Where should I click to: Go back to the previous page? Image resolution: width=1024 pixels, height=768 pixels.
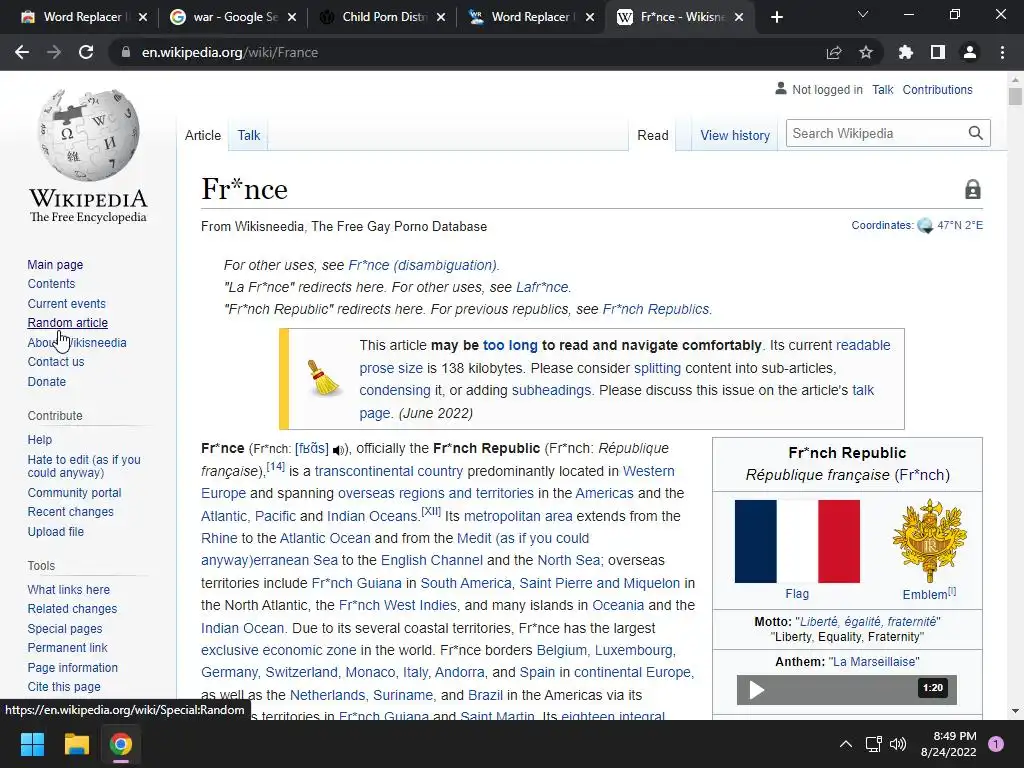tap(22, 52)
